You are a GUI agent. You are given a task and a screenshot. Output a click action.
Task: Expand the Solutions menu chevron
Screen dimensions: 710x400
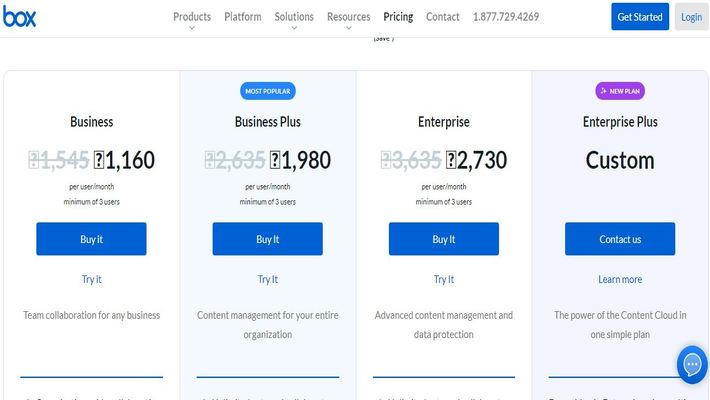(294, 28)
